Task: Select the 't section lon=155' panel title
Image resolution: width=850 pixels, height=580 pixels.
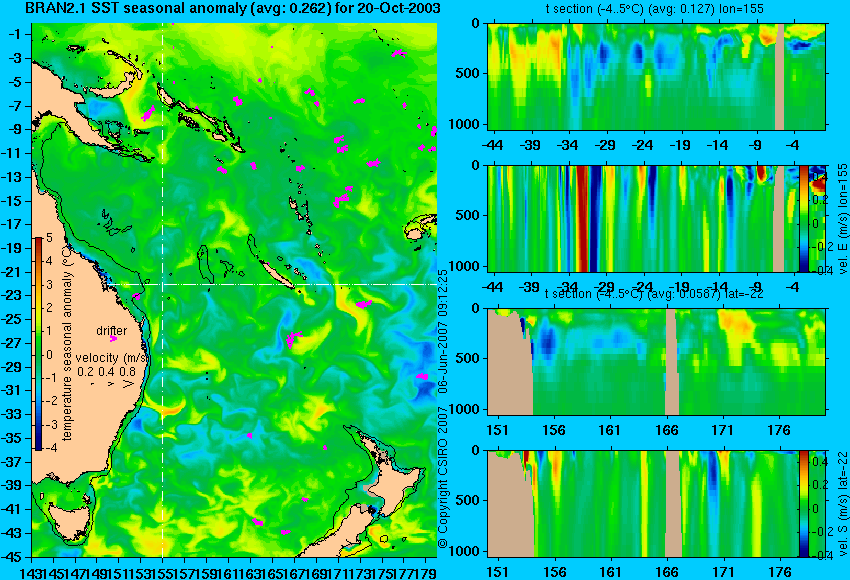Action: tap(655, 9)
